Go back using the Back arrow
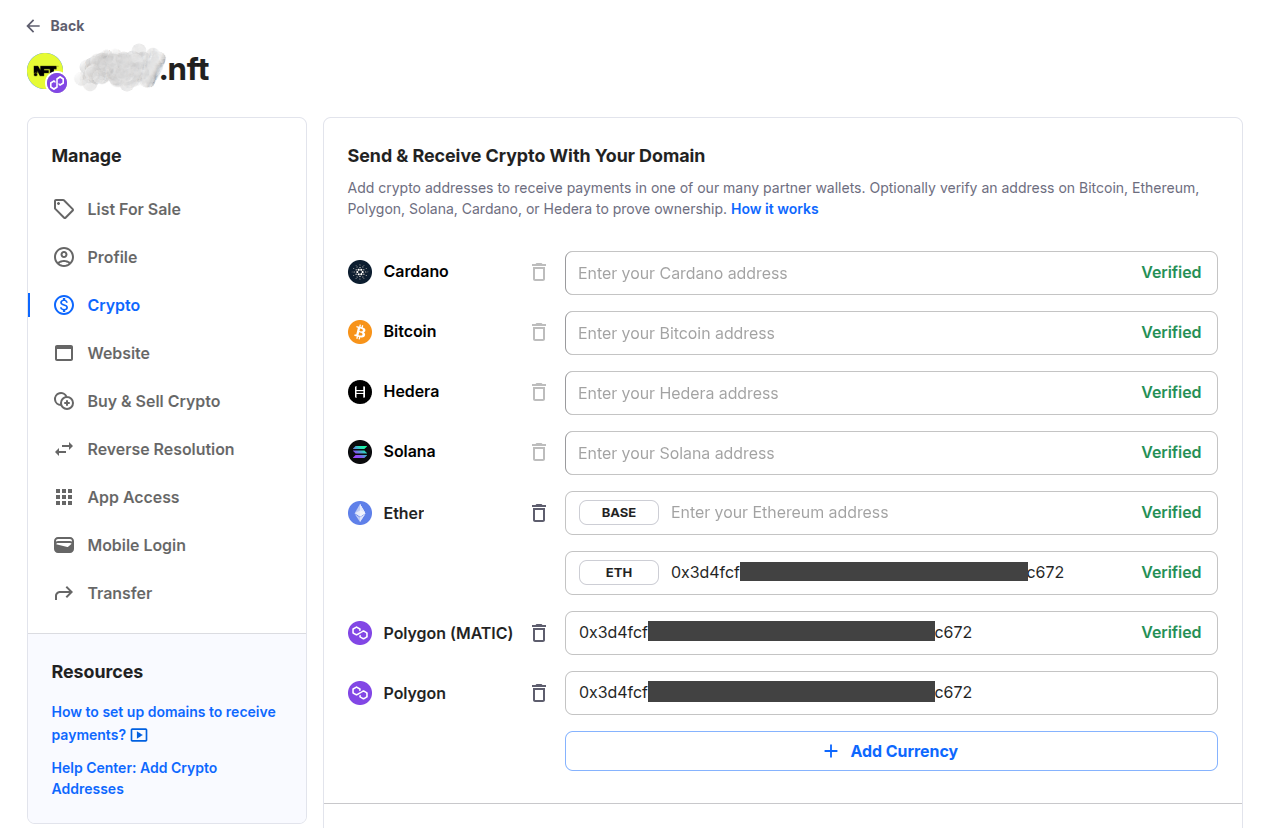Image resolution: width=1273 pixels, height=828 pixels. click(x=34, y=26)
